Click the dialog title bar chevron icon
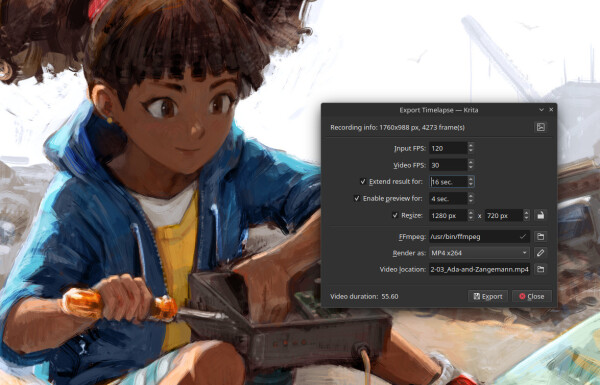 coord(541,110)
